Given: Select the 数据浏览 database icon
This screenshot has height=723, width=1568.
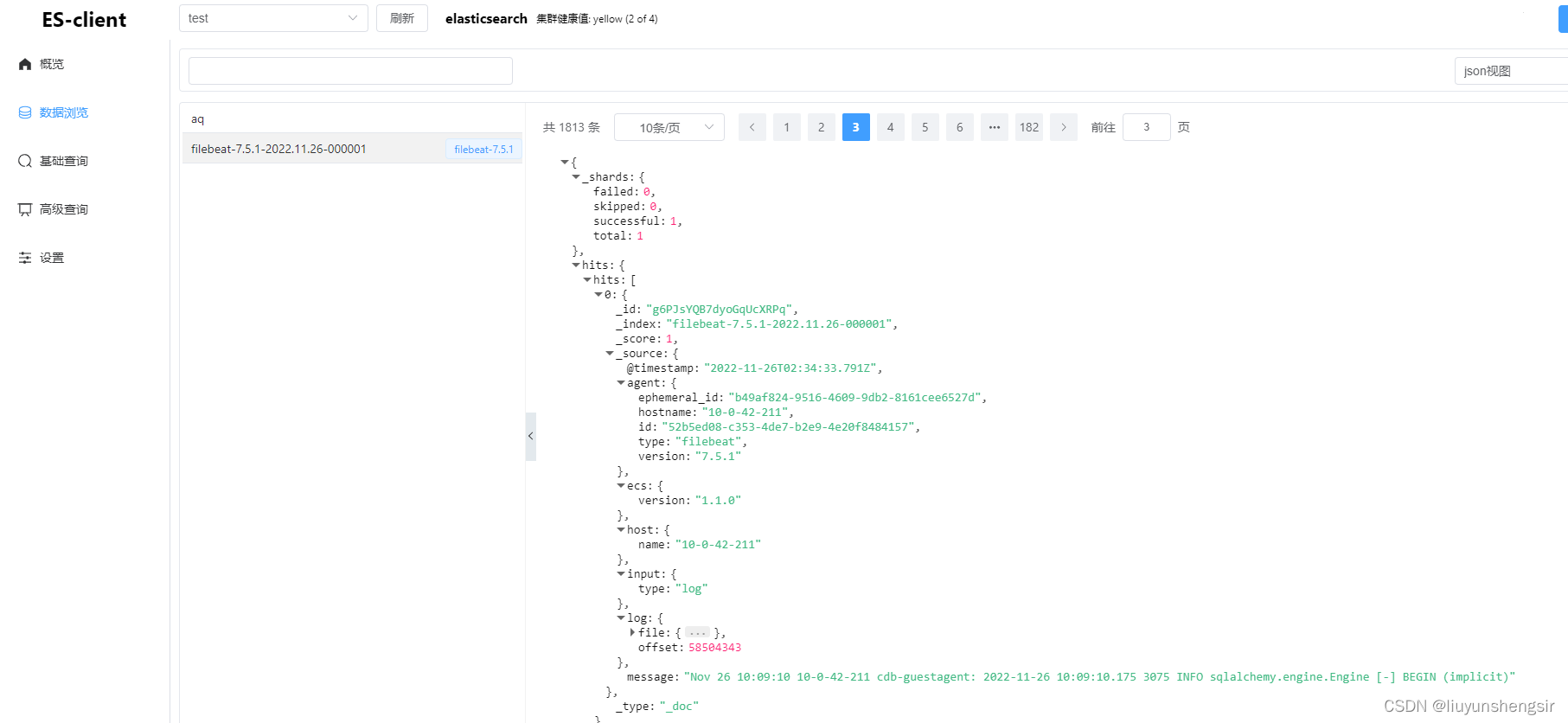Looking at the screenshot, I should coord(25,112).
